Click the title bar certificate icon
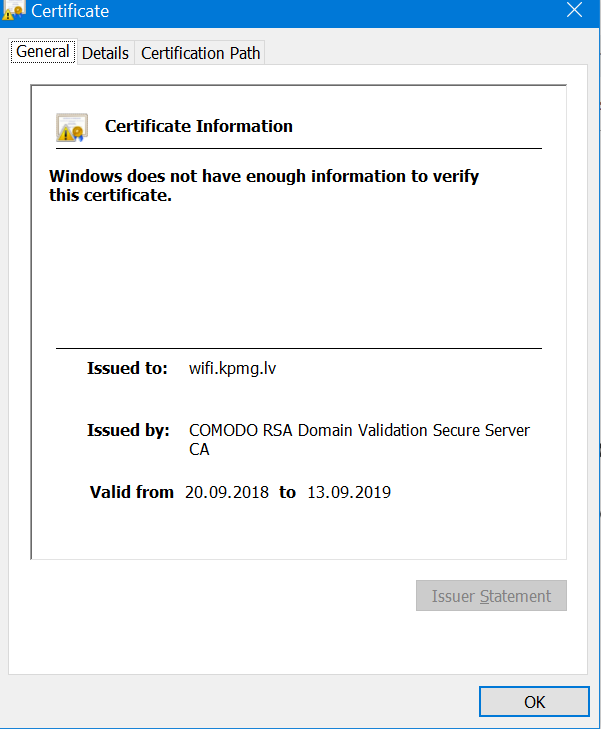The width and height of the screenshot is (601, 729). [12, 10]
